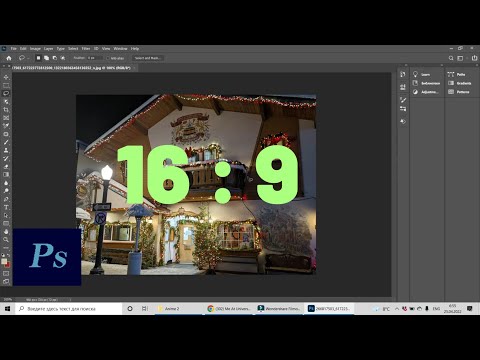Reset default colors small icon
Screen dimensions: 480x360
(3, 255)
